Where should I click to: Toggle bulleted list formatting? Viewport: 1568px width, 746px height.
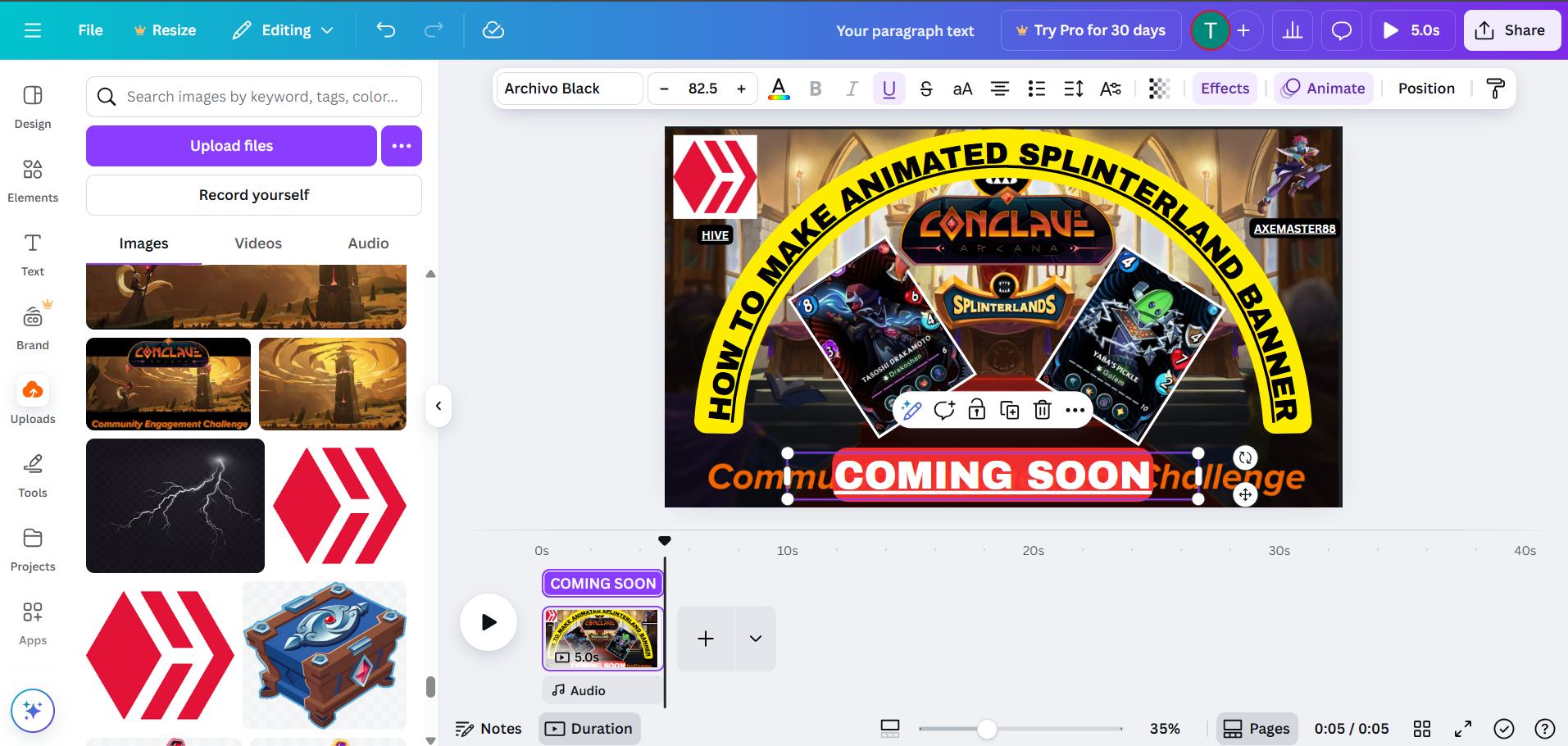click(1037, 89)
